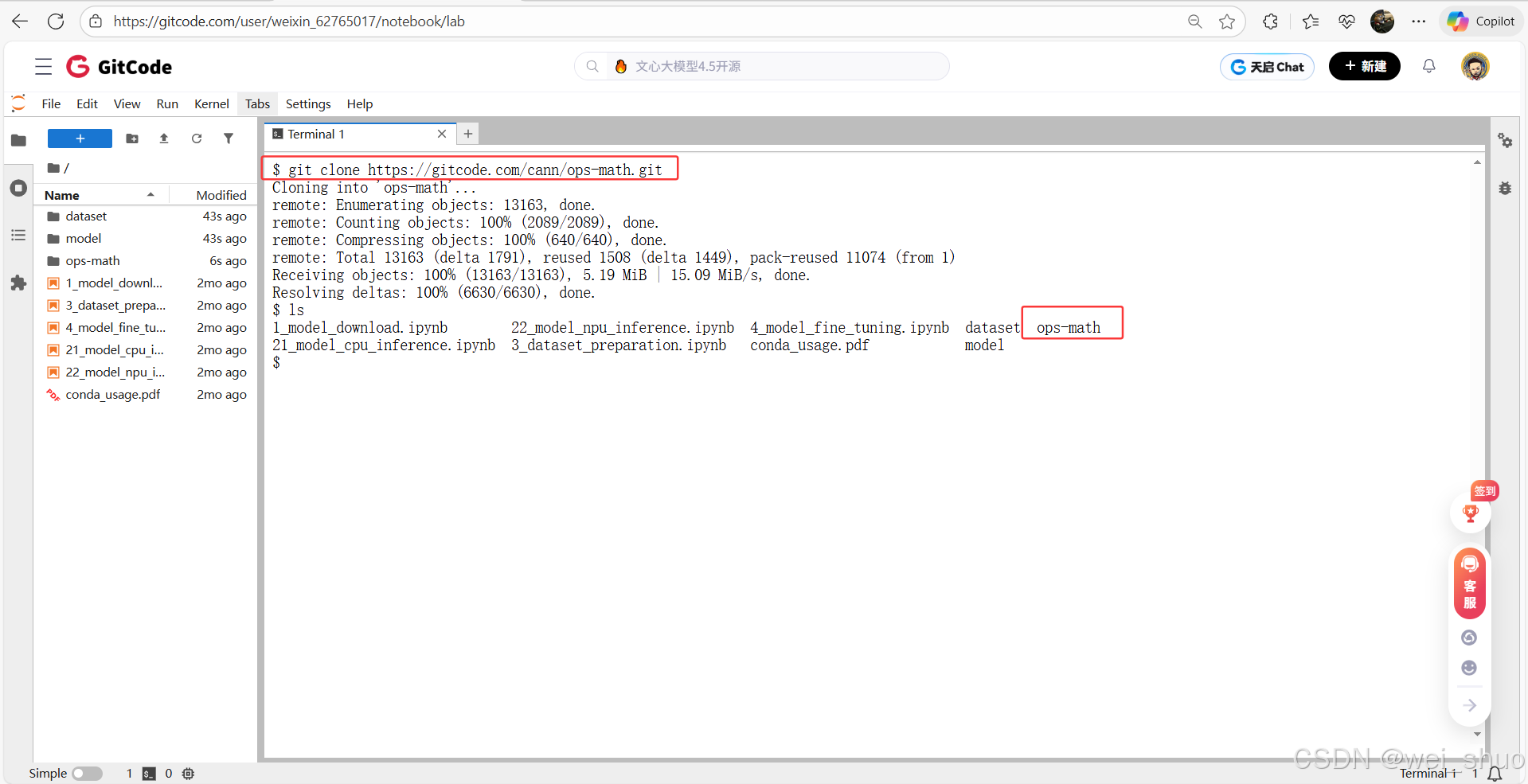1528x784 pixels.
Task: Create a new folder
Action: (x=132, y=138)
